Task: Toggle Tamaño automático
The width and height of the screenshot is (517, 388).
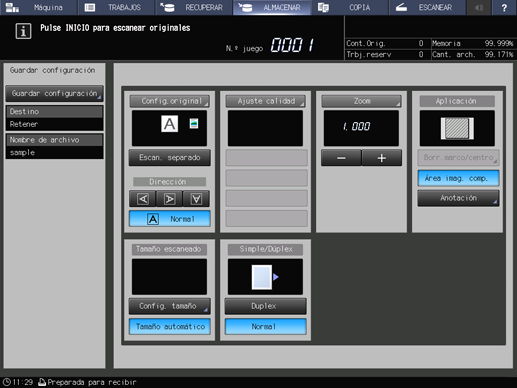Action: [170, 327]
